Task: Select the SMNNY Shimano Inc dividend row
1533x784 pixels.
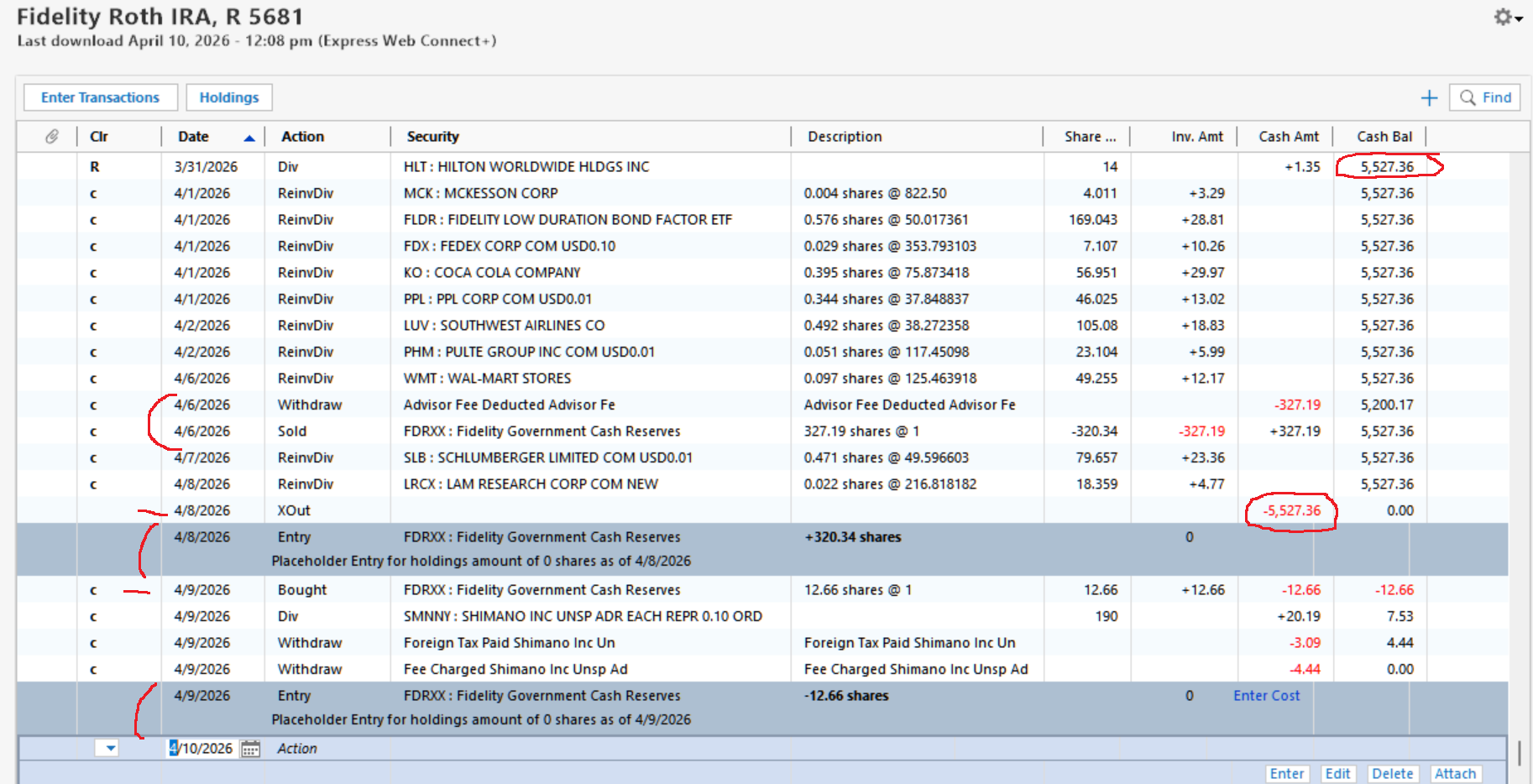Action: point(762,616)
